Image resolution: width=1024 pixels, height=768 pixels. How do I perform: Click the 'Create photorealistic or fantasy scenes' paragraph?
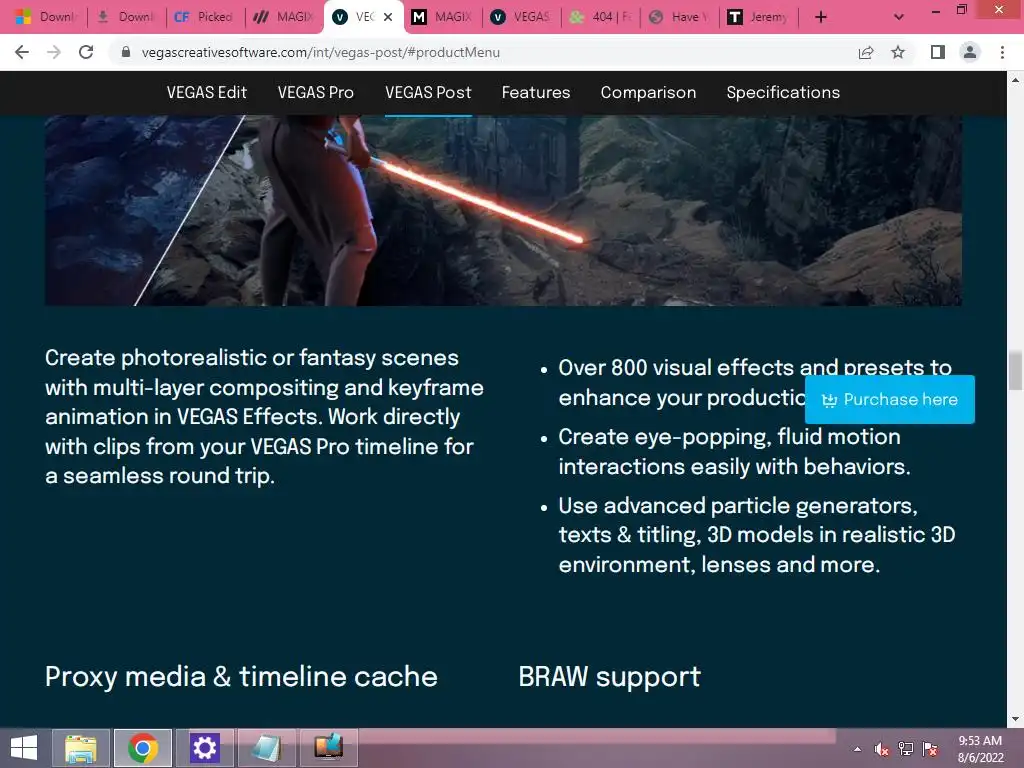tap(264, 417)
